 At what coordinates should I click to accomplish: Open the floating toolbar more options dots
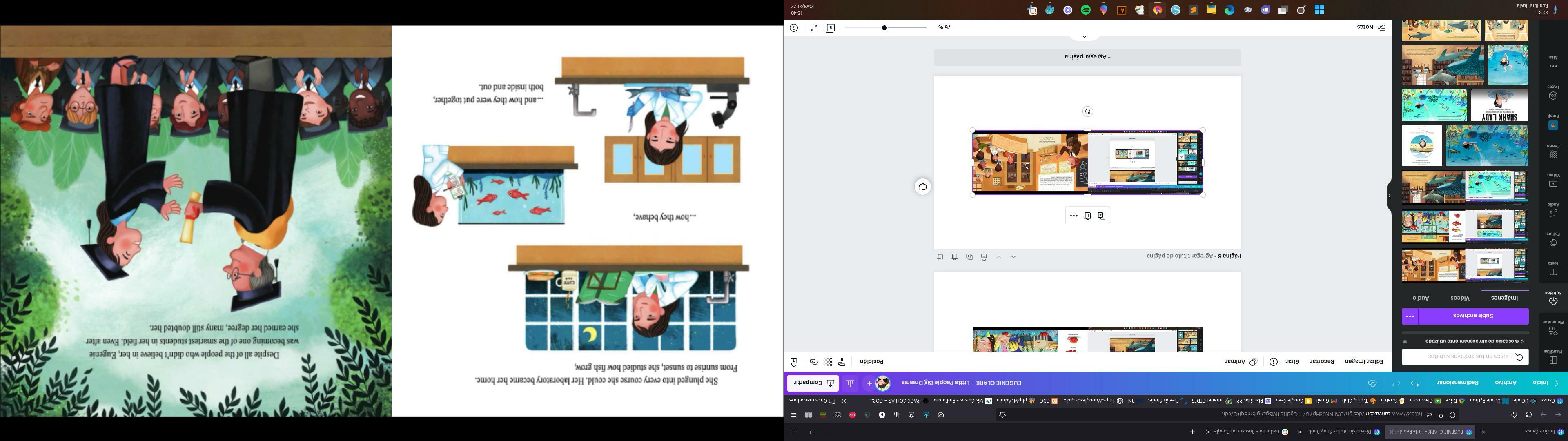1074,216
